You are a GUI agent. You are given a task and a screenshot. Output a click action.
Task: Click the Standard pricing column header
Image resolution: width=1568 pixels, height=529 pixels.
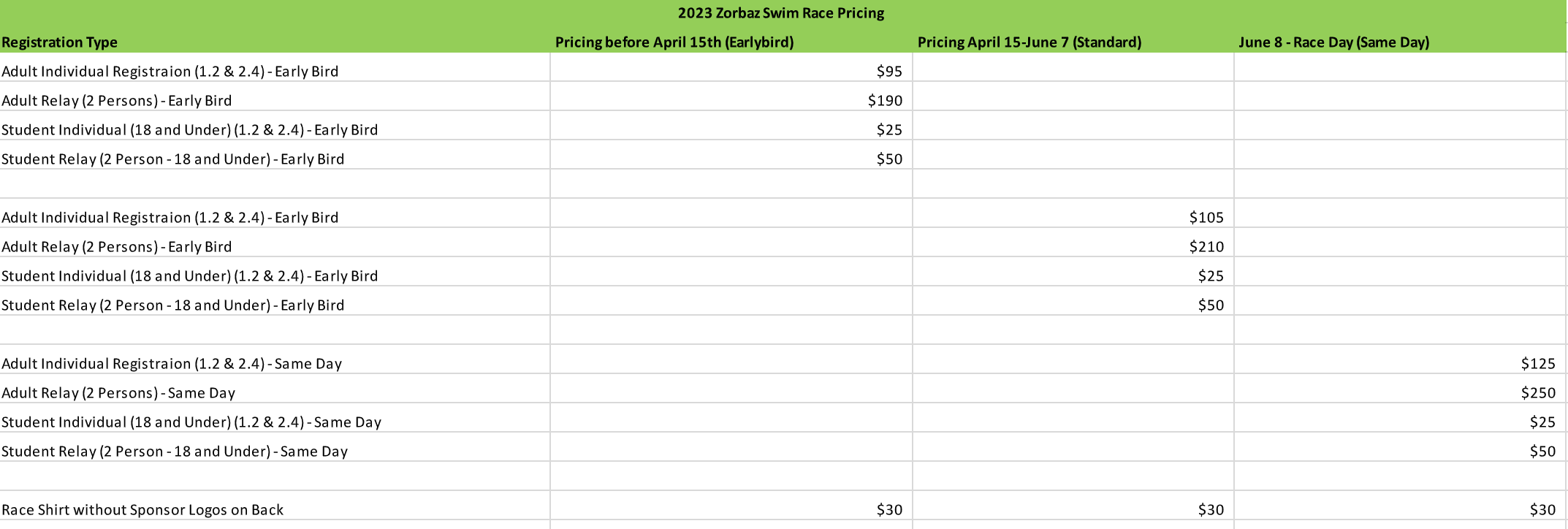pyautogui.click(x=1029, y=42)
